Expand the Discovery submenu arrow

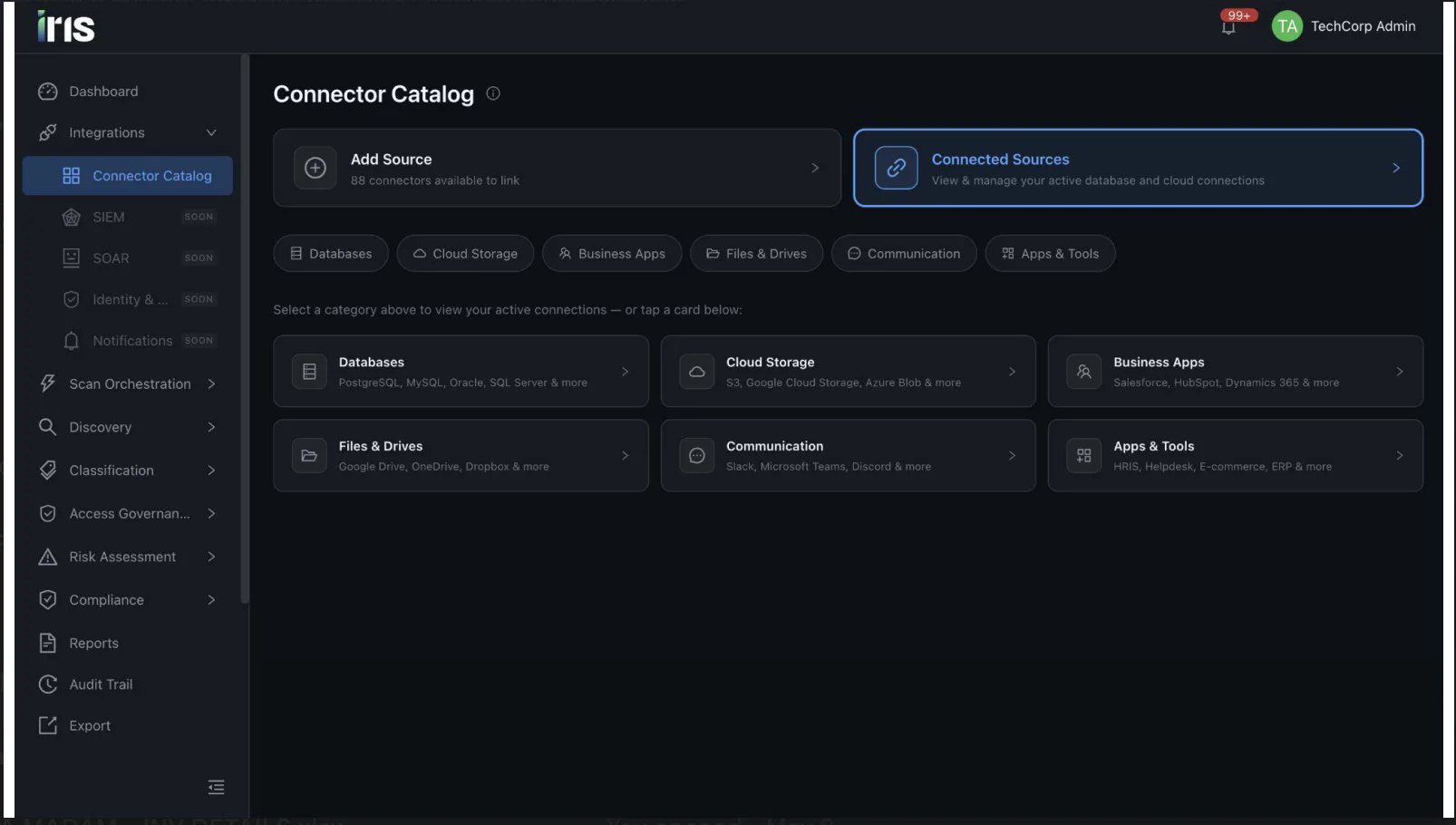tap(211, 427)
